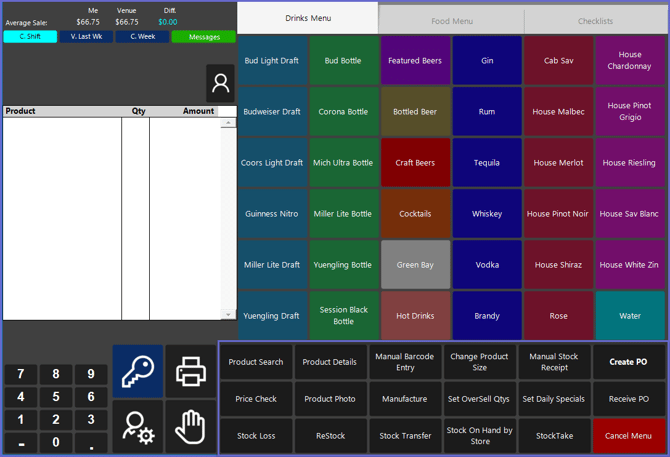Tap number 7 on keypad
The height and width of the screenshot is (457, 670).
coord(21,374)
